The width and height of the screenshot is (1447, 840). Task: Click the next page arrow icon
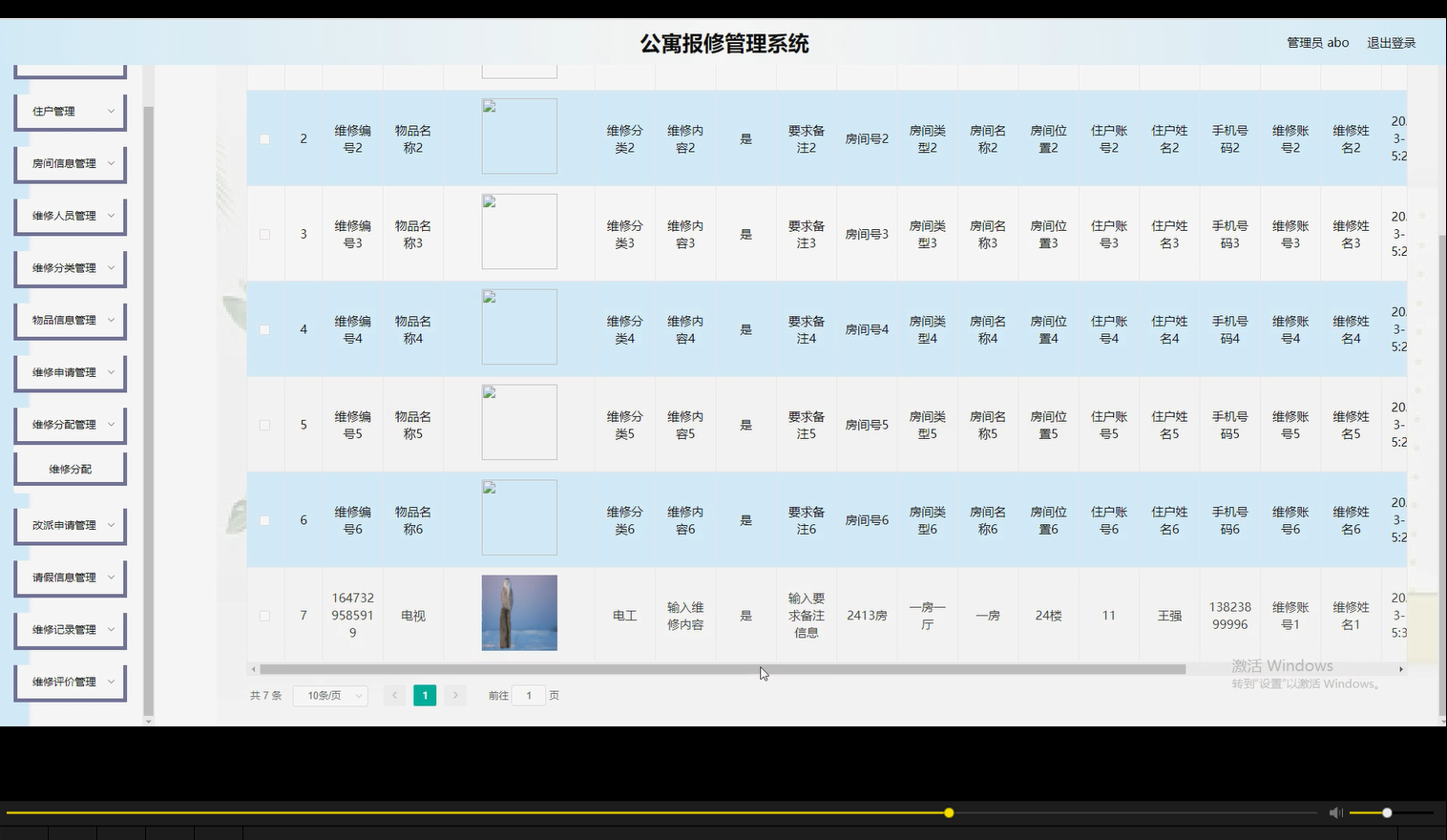[x=455, y=695]
